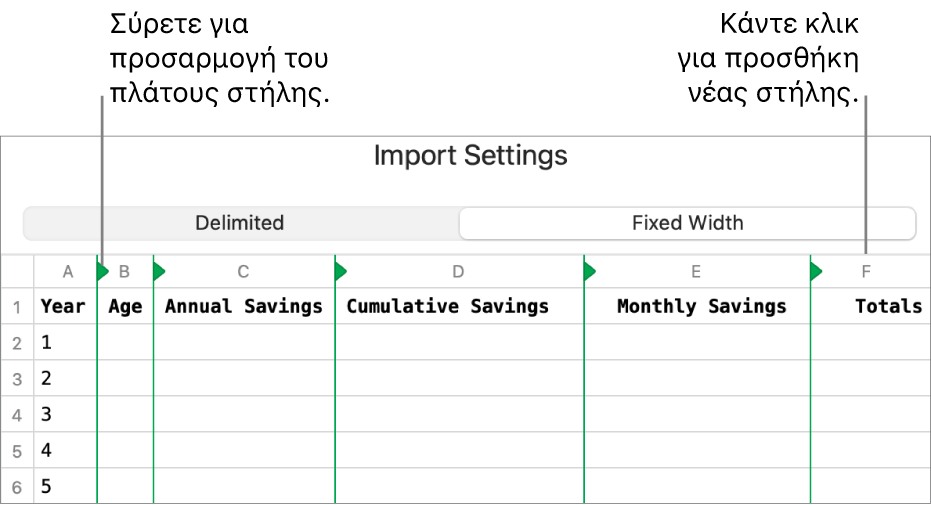The width and height of the screenshot is (931, 505).
Task: Click the Monthly Savings cell
Action: pos(701,307)
